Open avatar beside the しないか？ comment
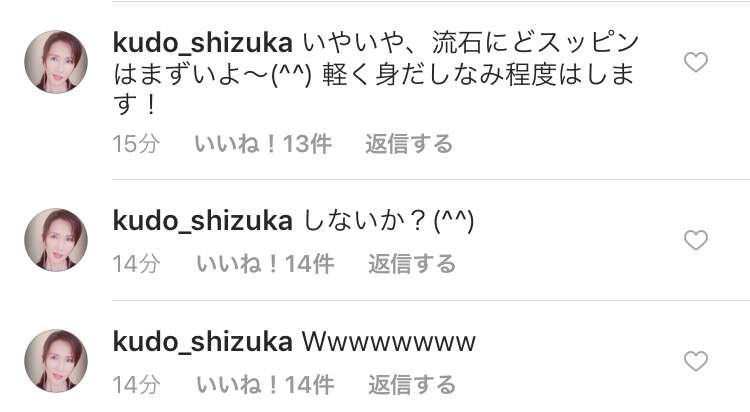The height and width of the screenshot is (412, 750). pos(56,240)
